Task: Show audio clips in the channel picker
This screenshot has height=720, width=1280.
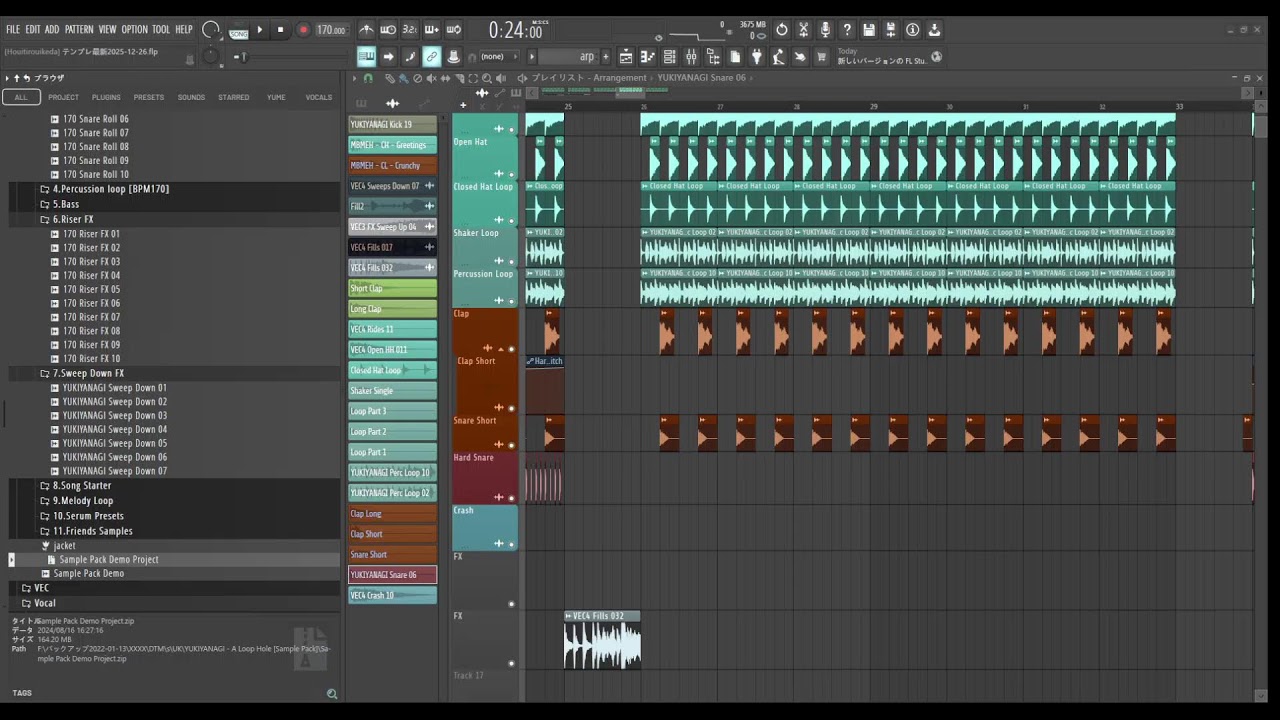Action: pyautogui.click(x=392, y=103)
